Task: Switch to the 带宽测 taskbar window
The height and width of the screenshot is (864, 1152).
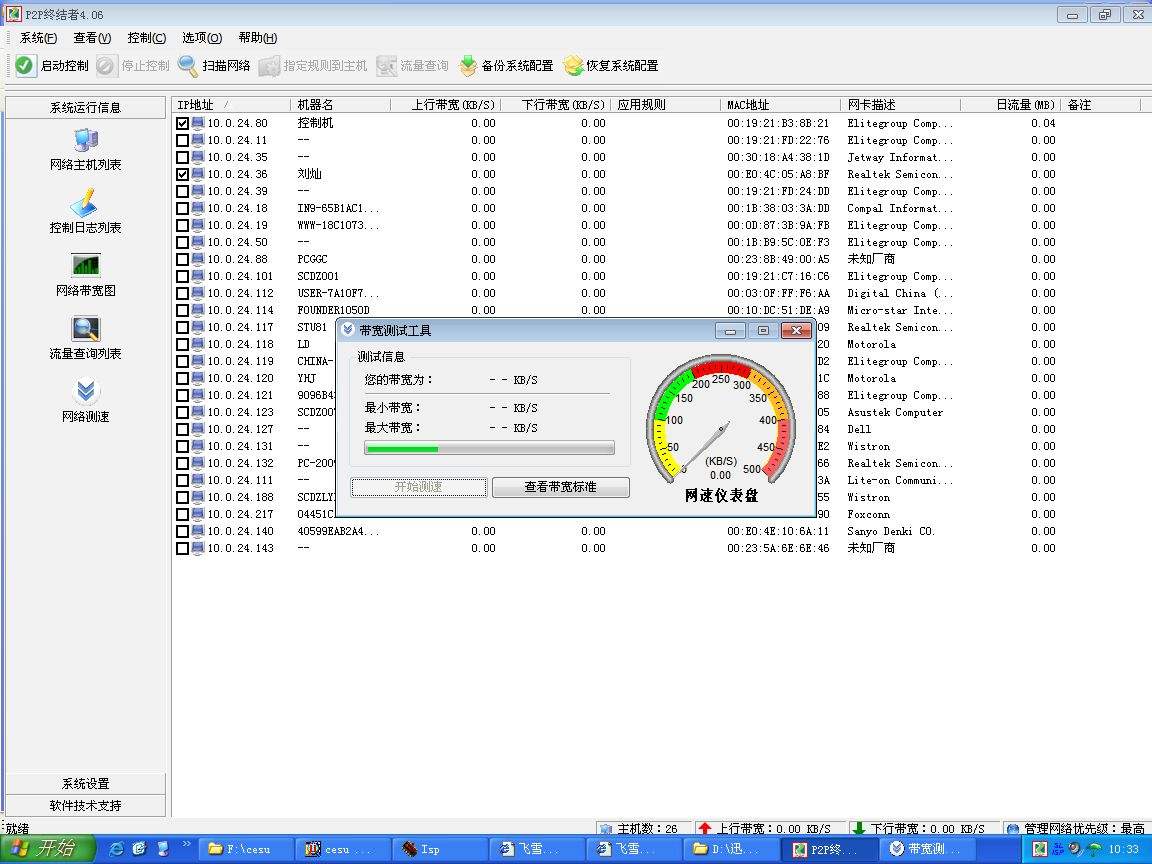Action: tap(925, 849)
